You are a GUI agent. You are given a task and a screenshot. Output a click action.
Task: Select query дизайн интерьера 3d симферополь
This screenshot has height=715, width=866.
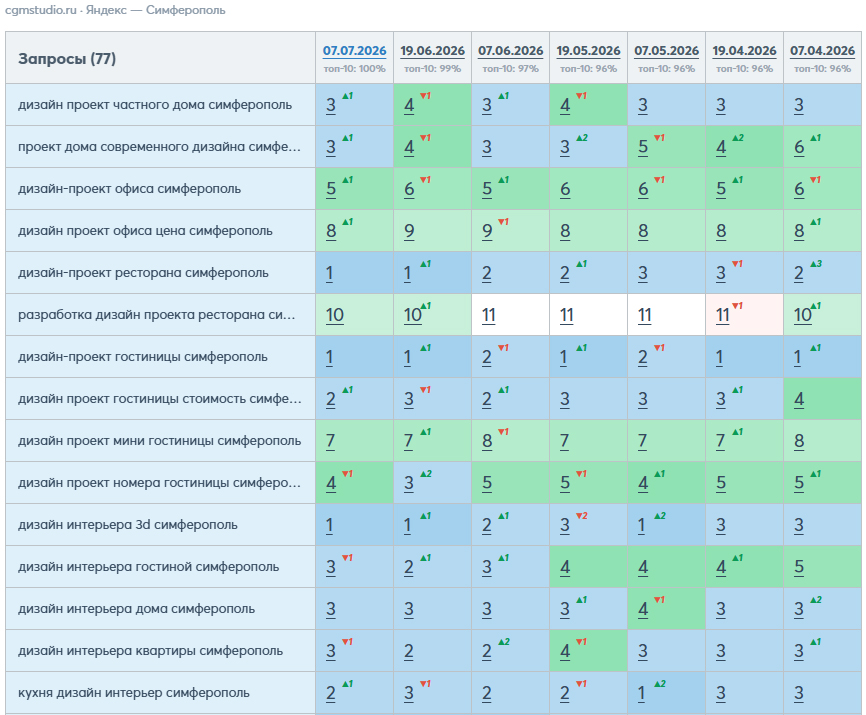pos(128,525)
